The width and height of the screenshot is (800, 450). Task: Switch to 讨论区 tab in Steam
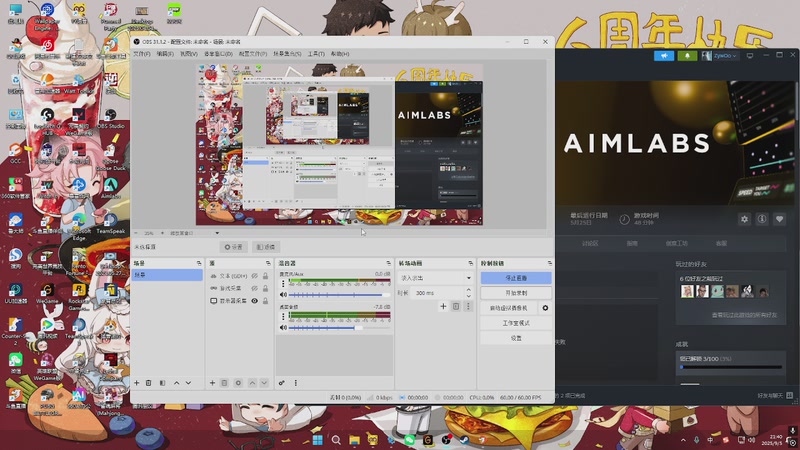point(590,243)
